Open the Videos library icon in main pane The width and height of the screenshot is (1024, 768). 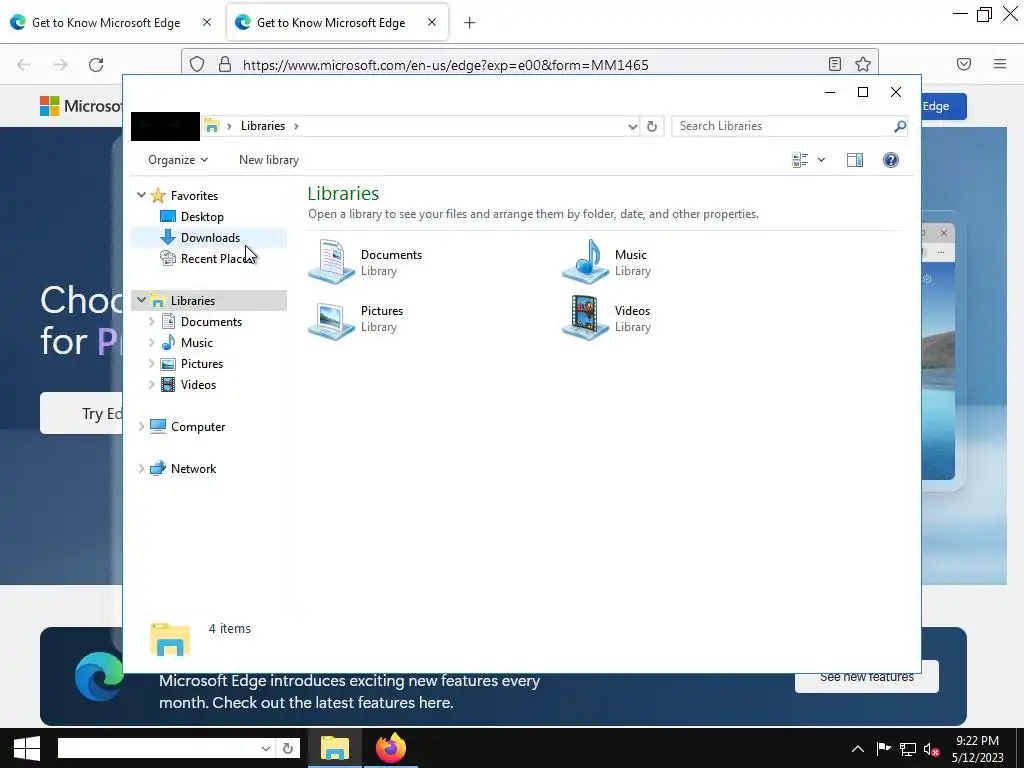[585, 319]
